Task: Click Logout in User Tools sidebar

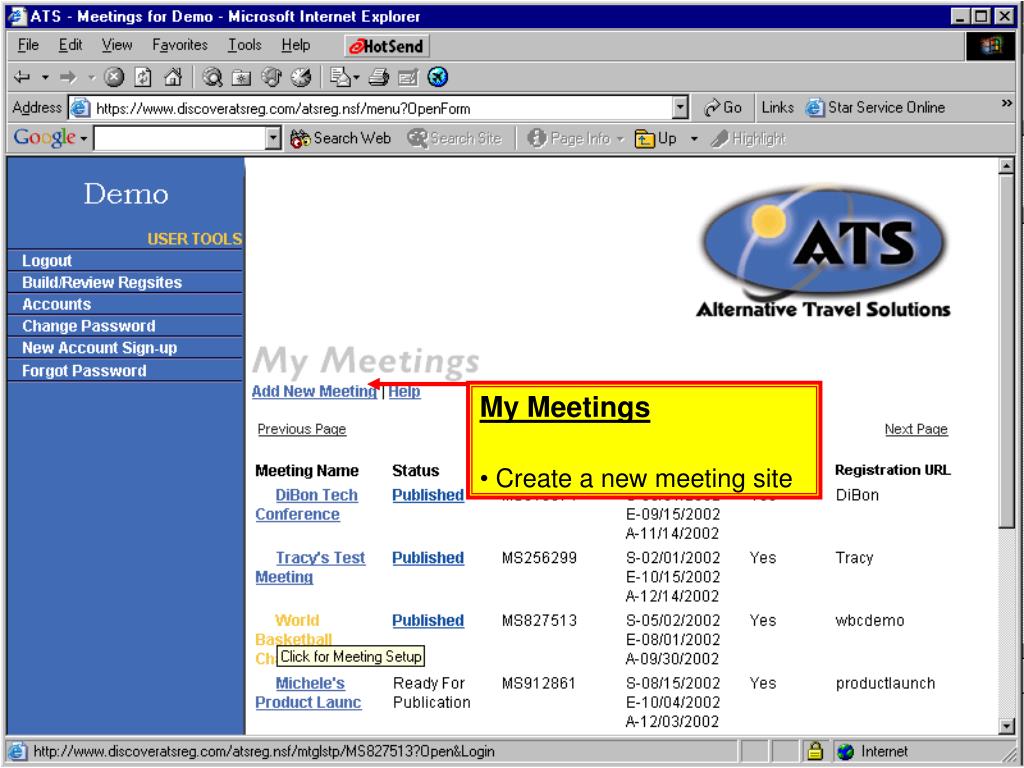Action: (x=47, y=261)
